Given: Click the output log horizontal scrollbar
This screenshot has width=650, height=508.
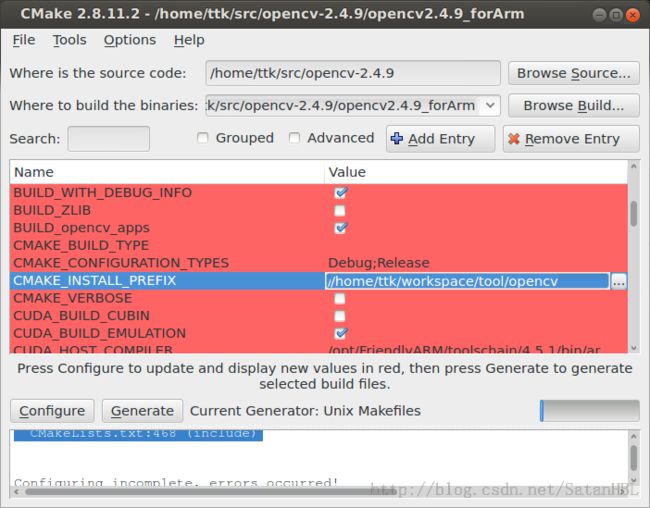Looking at the screenshot, I should point(209,492).
